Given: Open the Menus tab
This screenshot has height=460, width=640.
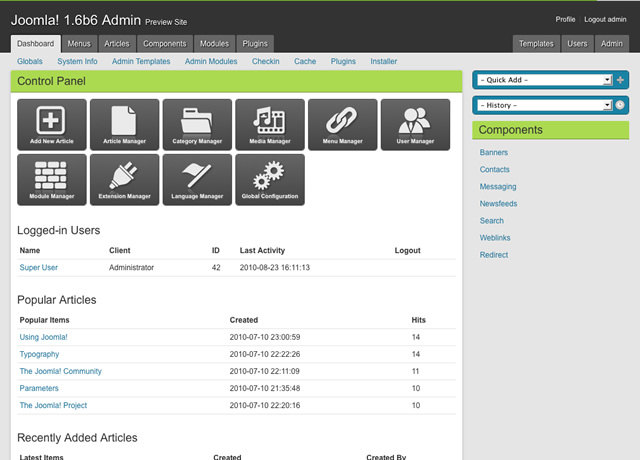Looking at the screenshot, I should (x=79, y=44).
